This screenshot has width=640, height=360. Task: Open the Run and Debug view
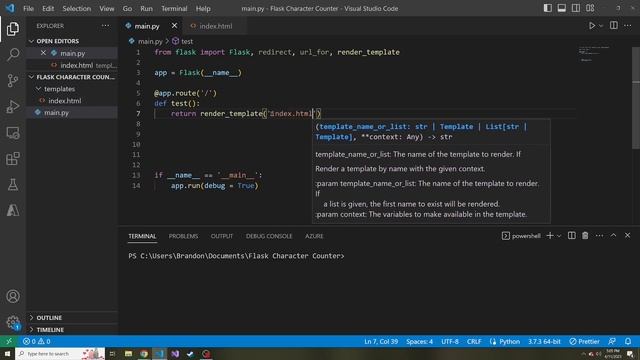pyautogui.click(x=13, y=107)
